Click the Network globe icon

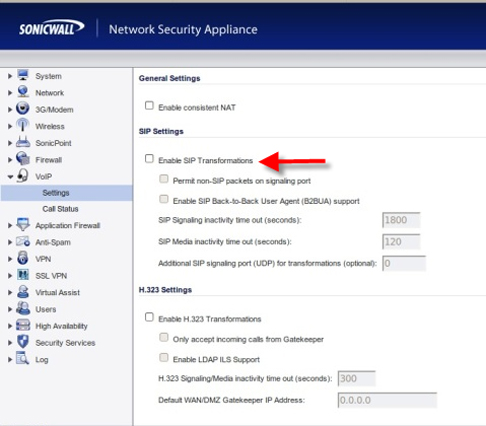pyautogui.click(x=23, y=92)
